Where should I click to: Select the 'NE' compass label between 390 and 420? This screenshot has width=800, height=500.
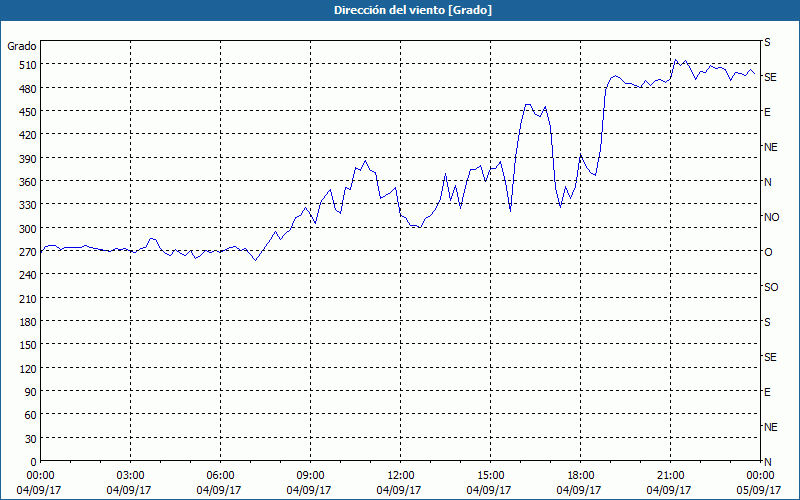point(771,147)
